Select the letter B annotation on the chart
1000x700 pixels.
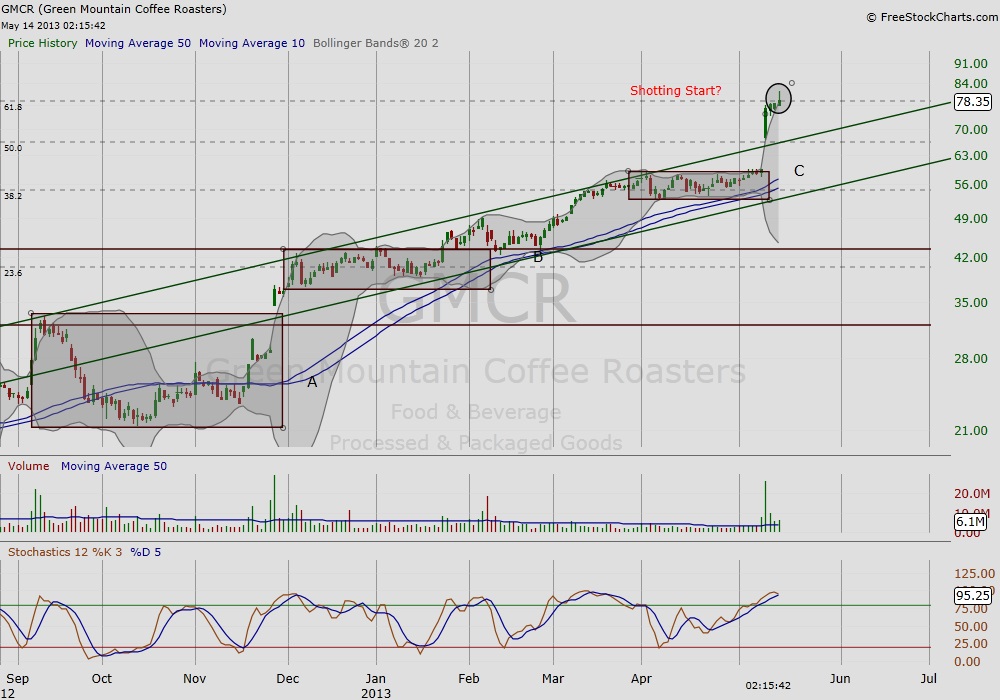pos(538,257)
